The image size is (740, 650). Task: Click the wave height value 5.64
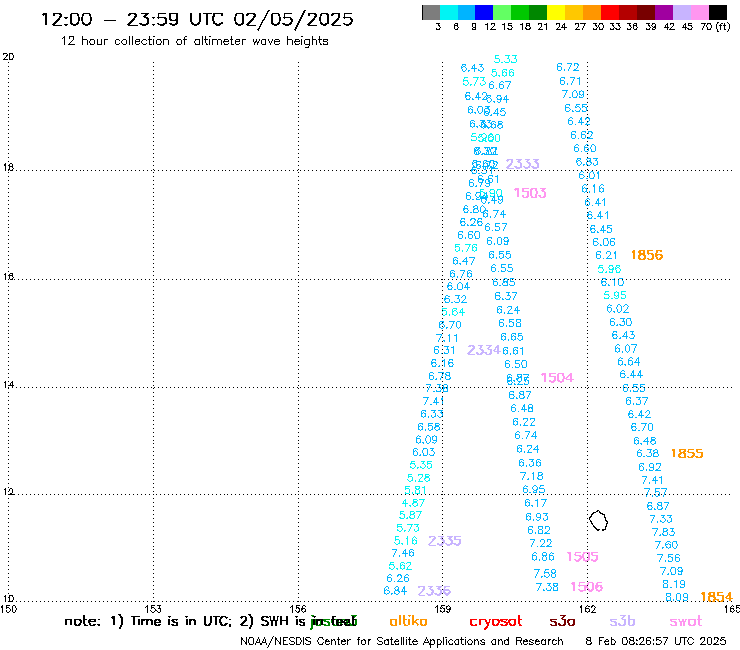tap(454, 312)
